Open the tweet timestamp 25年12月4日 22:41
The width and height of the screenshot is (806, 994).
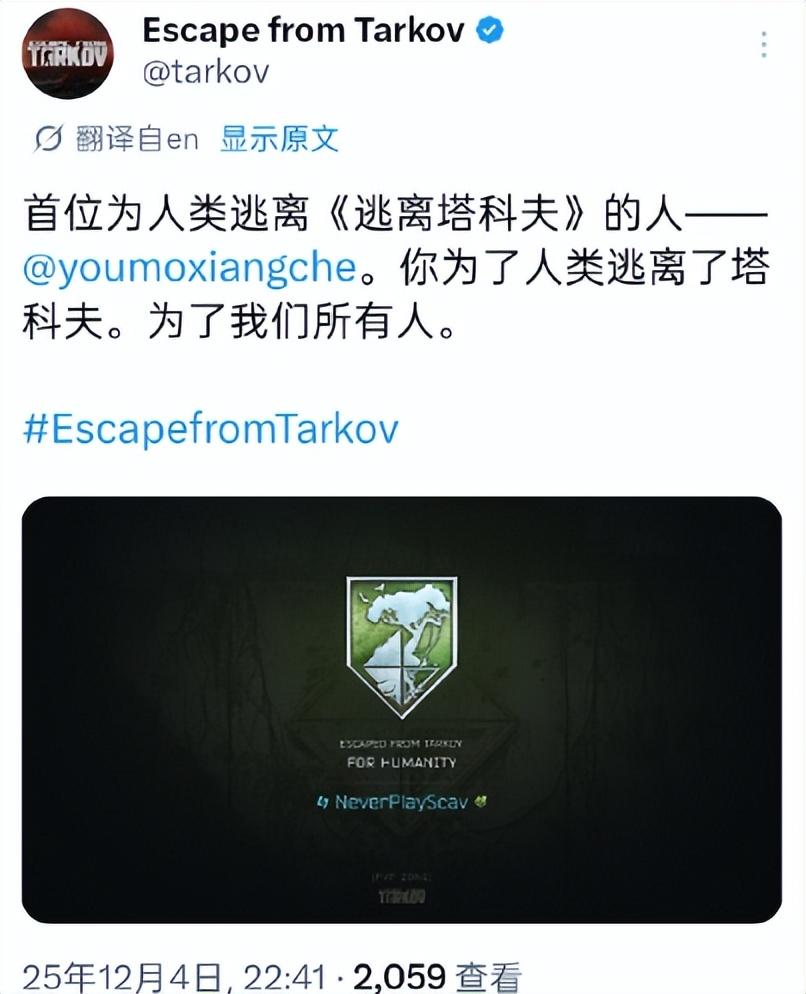pyautogui.click(x=174, y=977)
